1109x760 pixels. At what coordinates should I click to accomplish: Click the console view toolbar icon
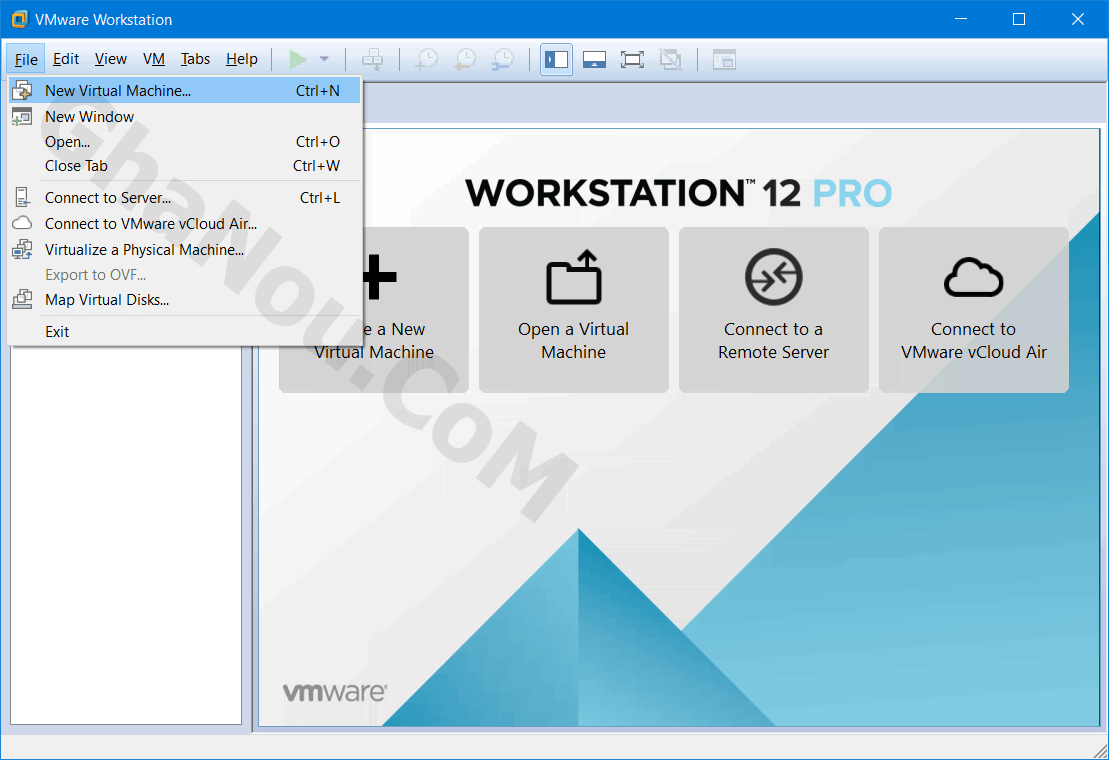pyautogui.click(x=724, y=59)
